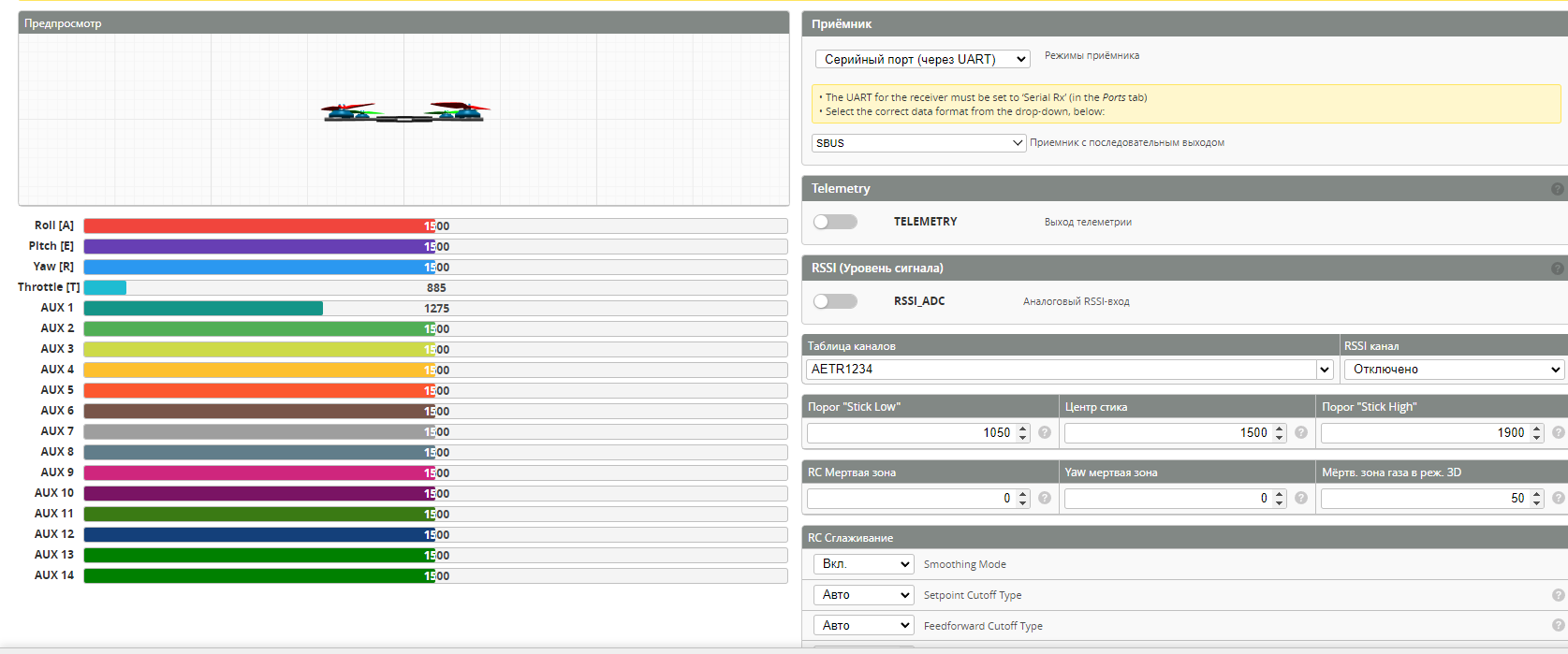The width and height of the screenshot is (1568, 654).
Task: Click the Pitch [E] channel bar
Action: pos(435,246)
